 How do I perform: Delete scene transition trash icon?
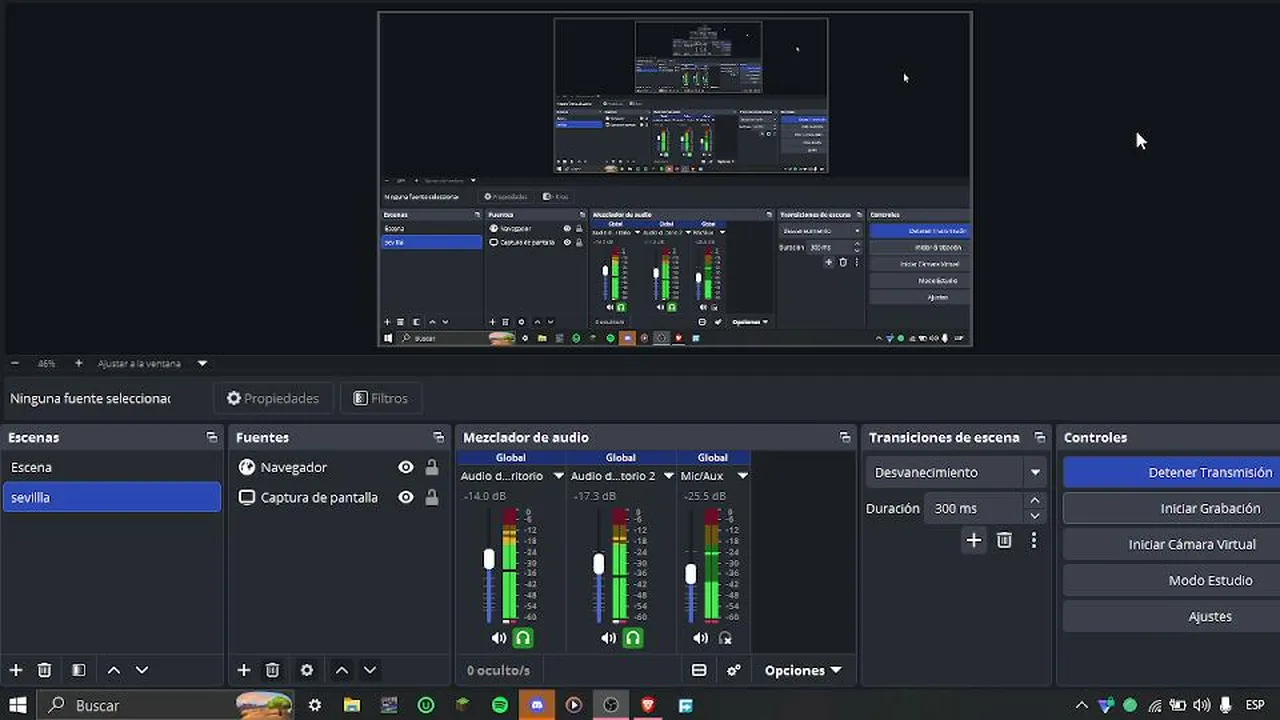click(x=1005, y=540)
